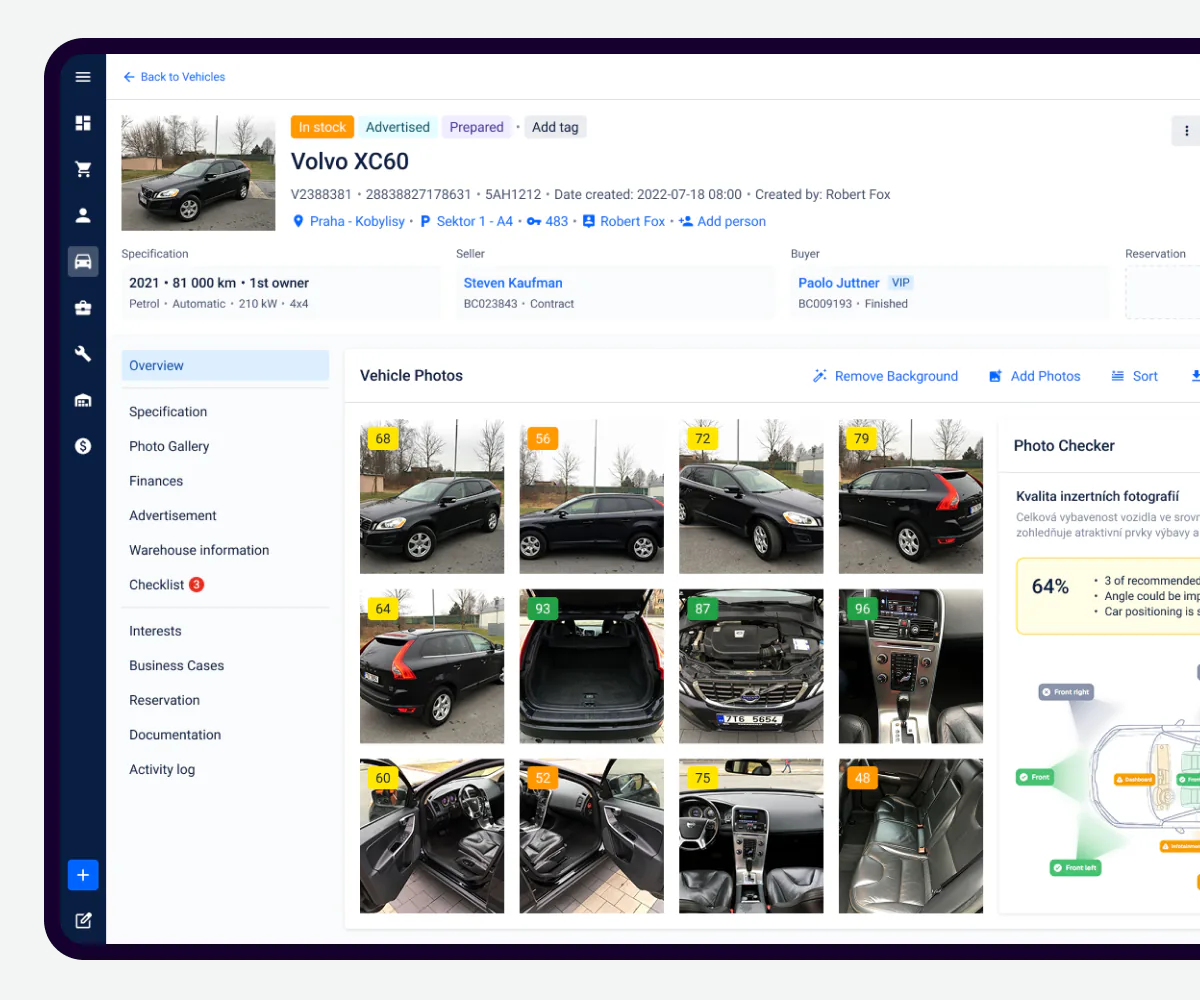The height and width of the screenshot is (1000, 1200).
Task: Click the In stock tag
Action: [322, 127]
